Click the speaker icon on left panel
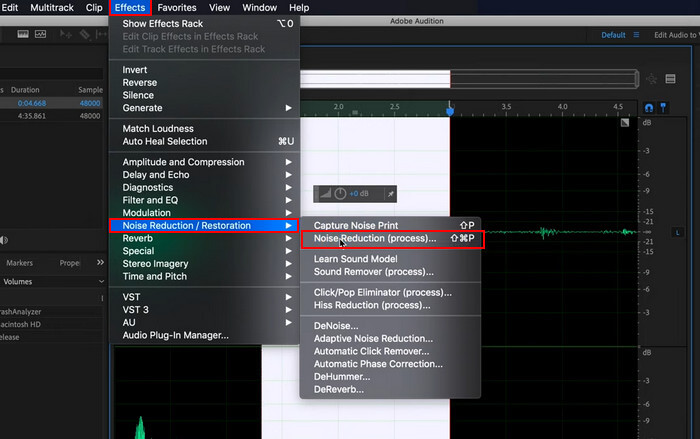Screen dimensions: 700x439 tap(4, 240)
